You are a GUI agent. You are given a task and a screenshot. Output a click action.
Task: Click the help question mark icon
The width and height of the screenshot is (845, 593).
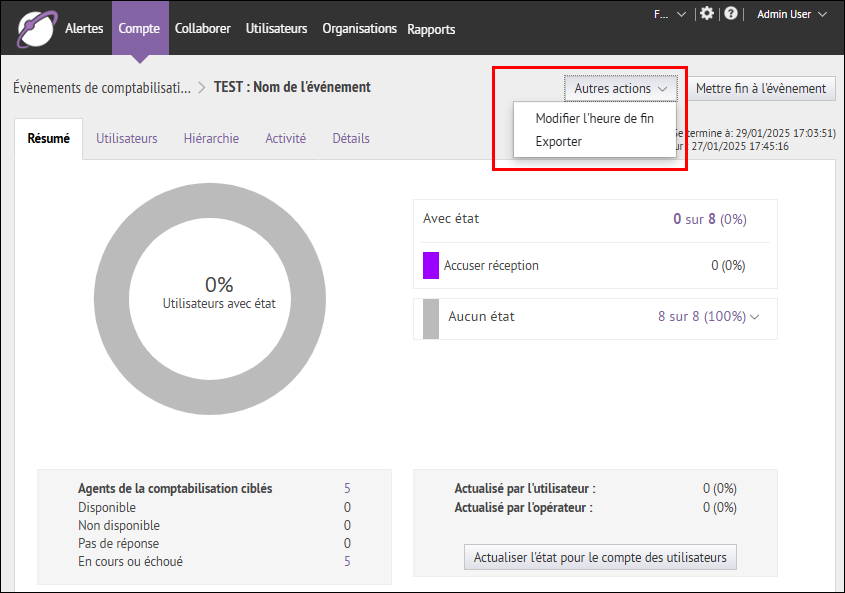pyautogui.click(x=731, y=14)
